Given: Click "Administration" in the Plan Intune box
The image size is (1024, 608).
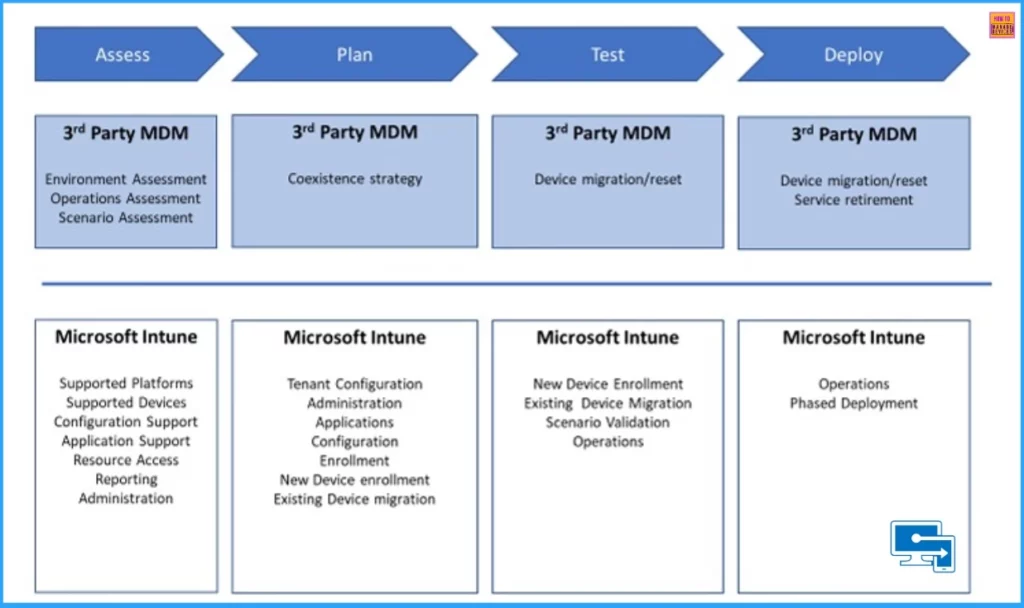Looking at the screenshot, I should click(x=355, y=403).
